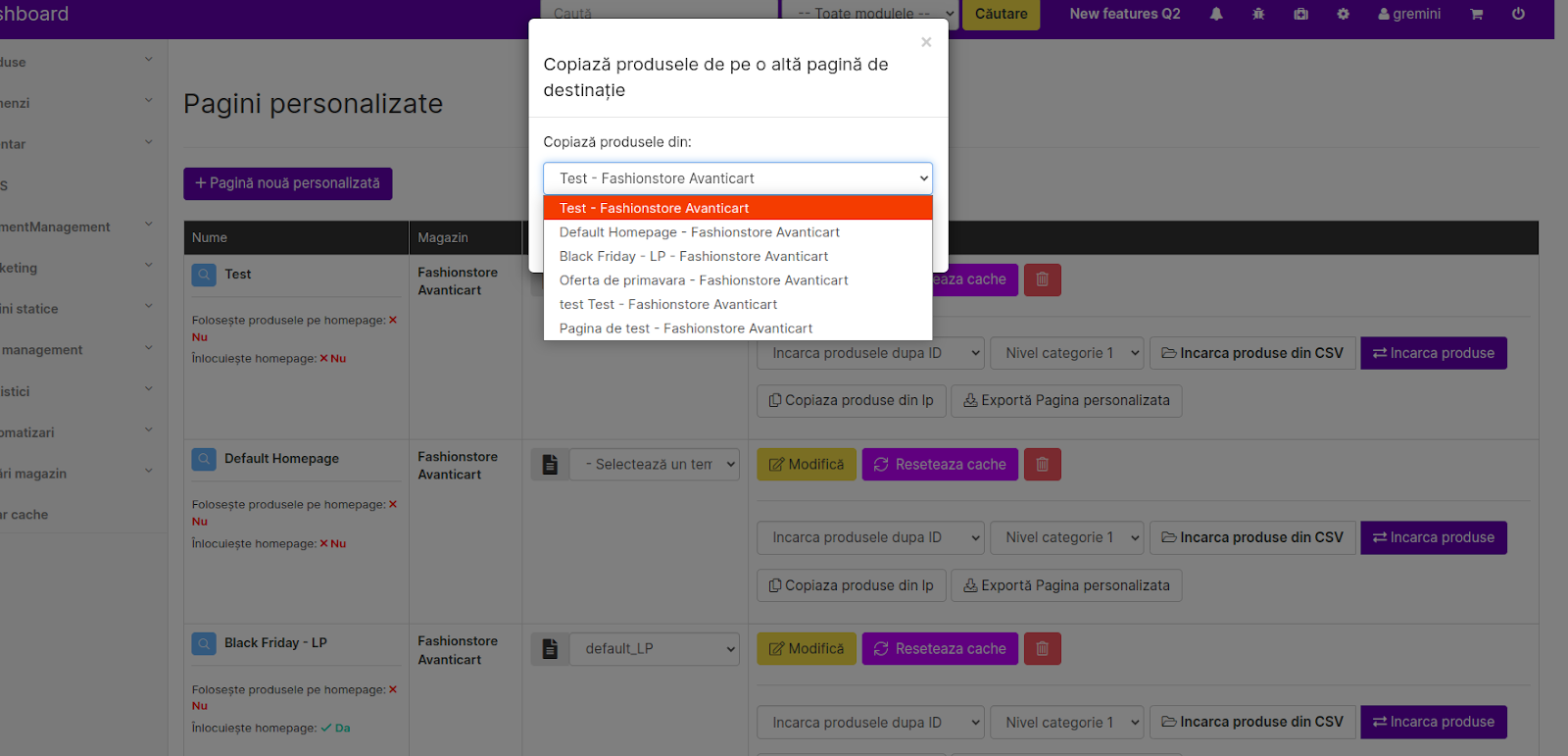The height and width of the screenshot is (756, 1568).
Task: Click magnifier preview icon for Test row
Action: (204, 275)
